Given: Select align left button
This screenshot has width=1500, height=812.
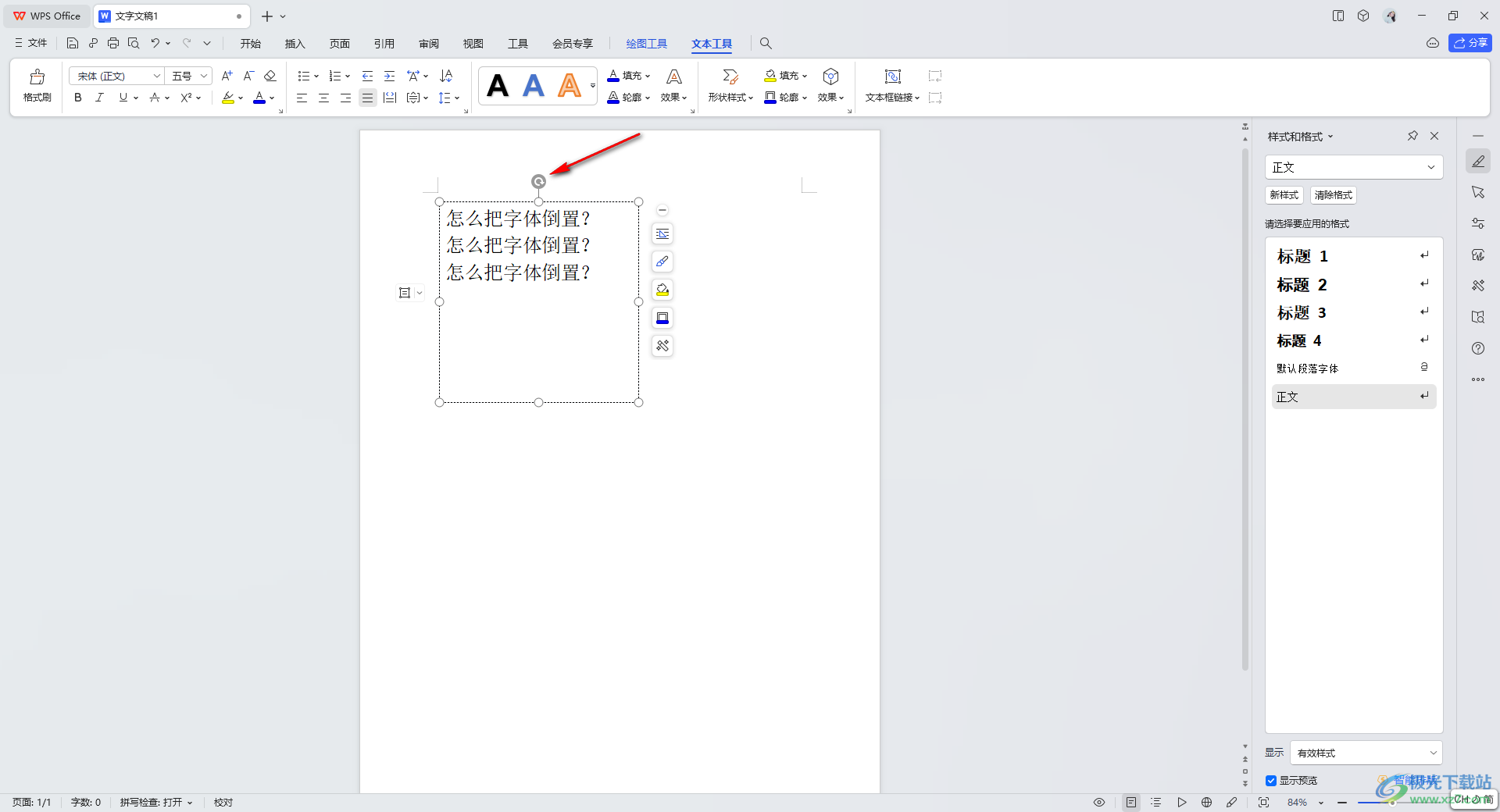Looking at the screenshot, I should point(302,98).
